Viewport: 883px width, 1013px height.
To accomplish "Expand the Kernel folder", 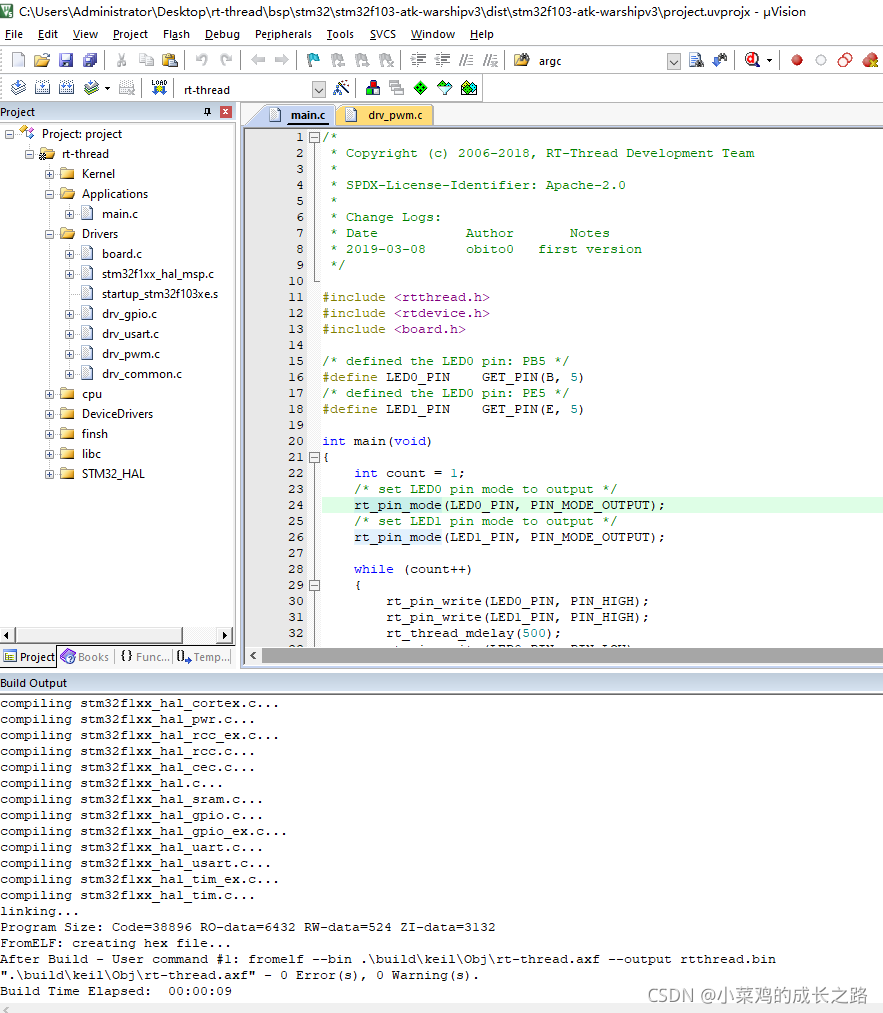I will click(x=50, y=174).
